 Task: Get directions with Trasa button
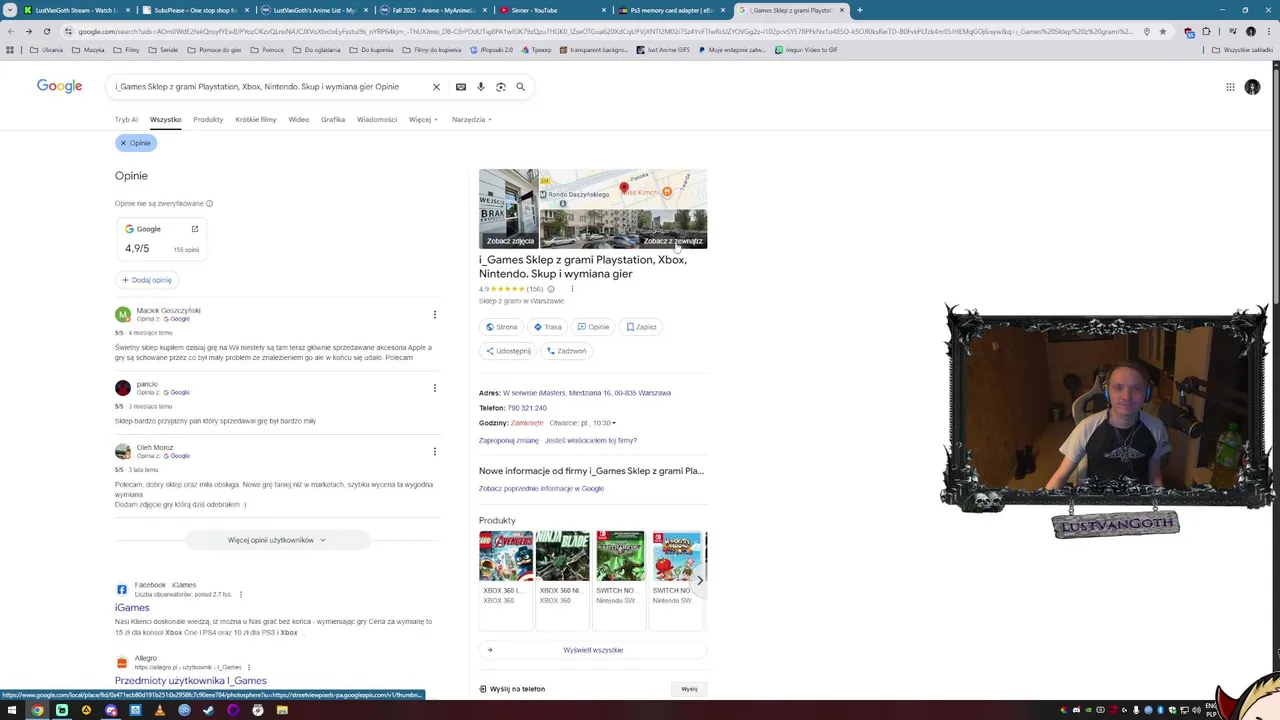[x=547, y=327]
